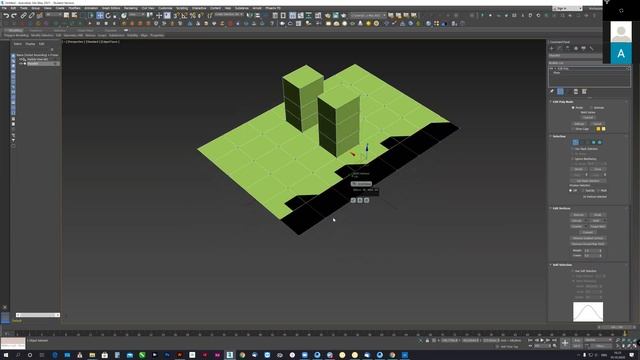Configure Modifier Sets icon

584,91
